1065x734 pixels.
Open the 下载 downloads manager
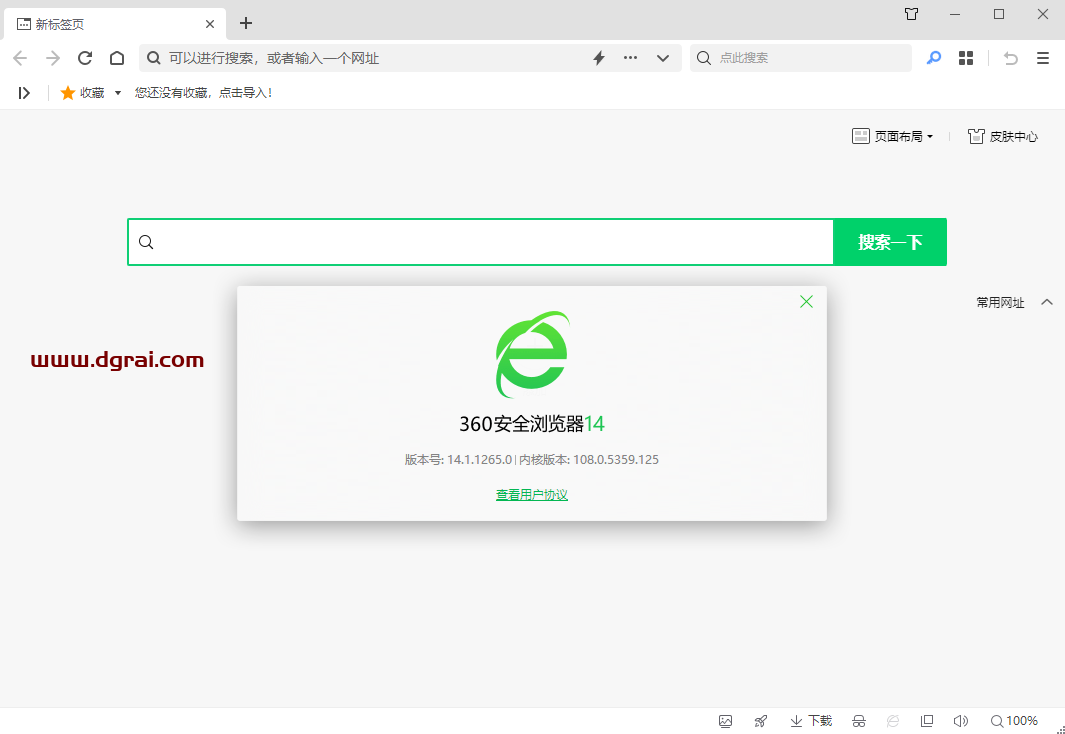pyautogui.click(x=811, y=721)
